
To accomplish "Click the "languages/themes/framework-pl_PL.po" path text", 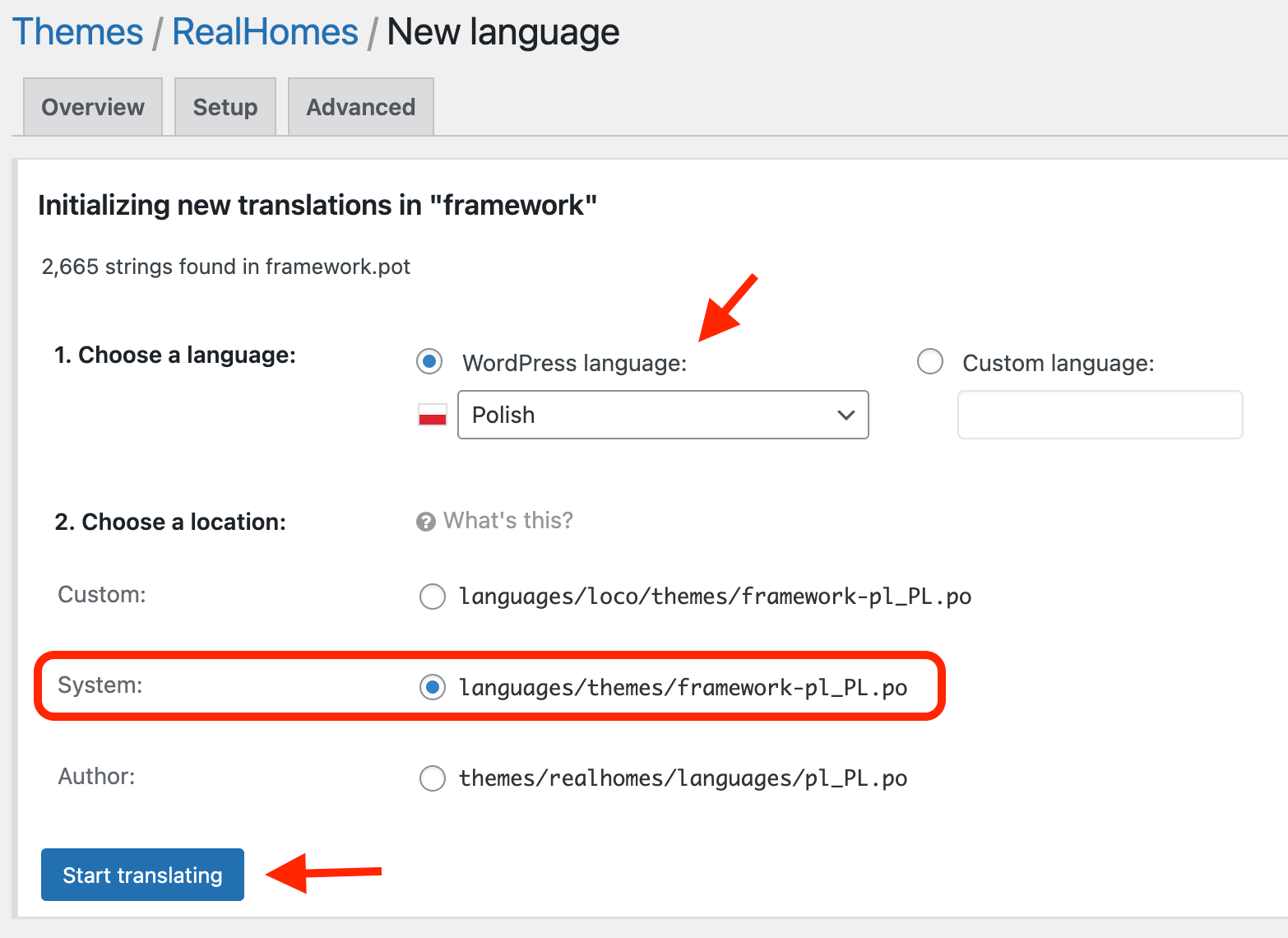I will tap(683, 687).
